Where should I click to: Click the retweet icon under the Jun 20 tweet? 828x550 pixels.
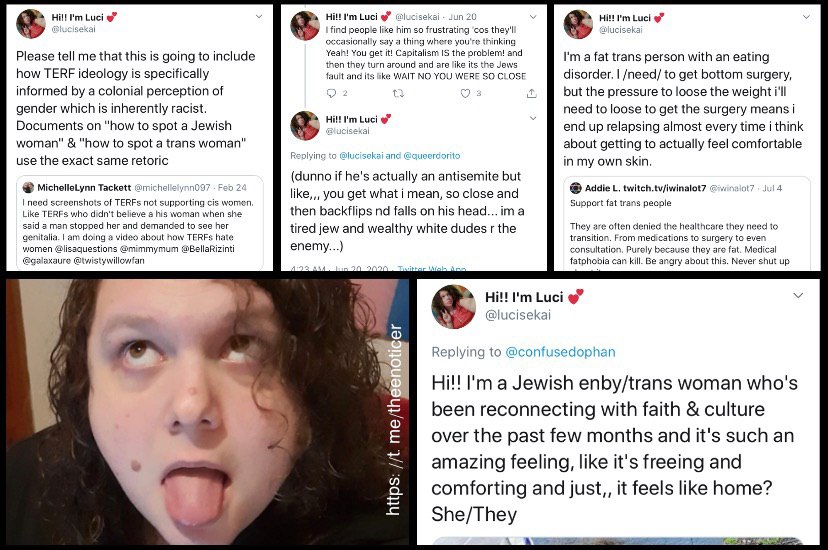tap(398, 93)
